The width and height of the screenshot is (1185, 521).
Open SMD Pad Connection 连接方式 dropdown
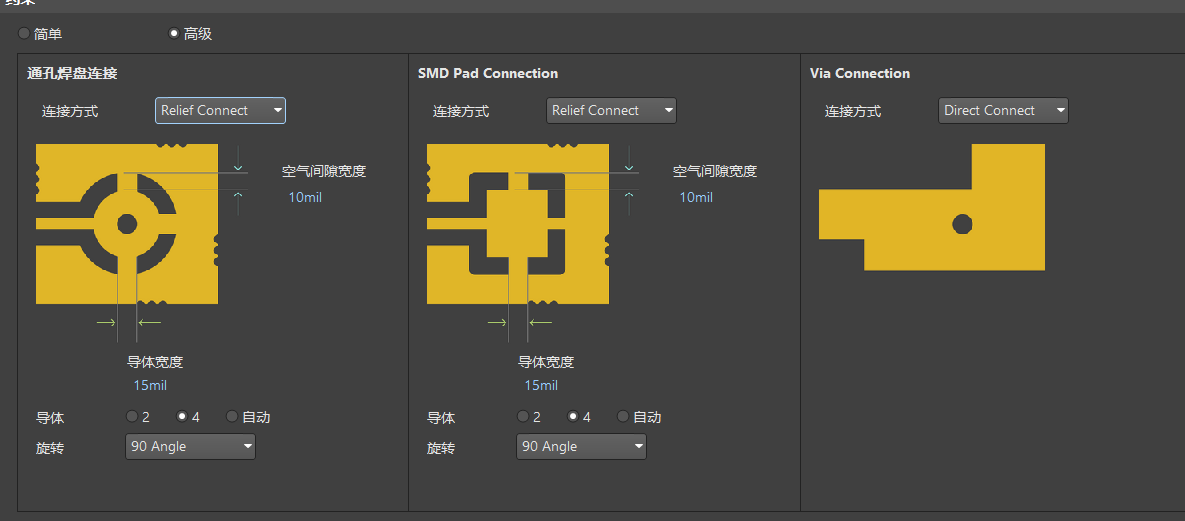611,110
